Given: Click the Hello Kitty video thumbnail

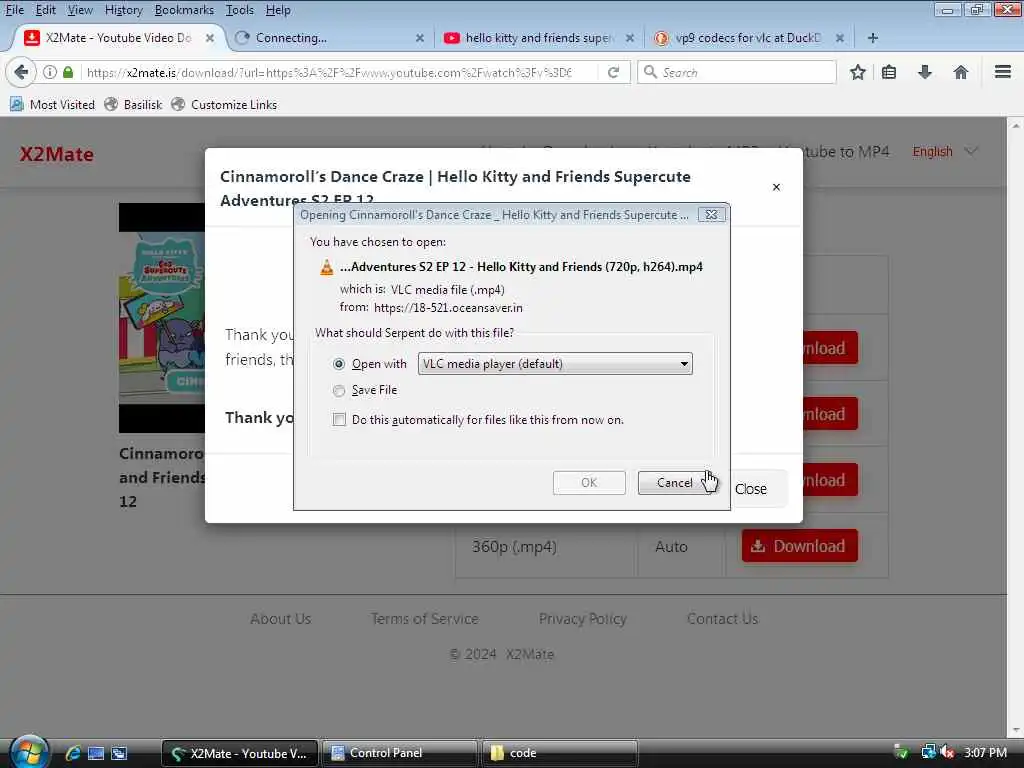Looking at the screenshot, I should 162,317.
